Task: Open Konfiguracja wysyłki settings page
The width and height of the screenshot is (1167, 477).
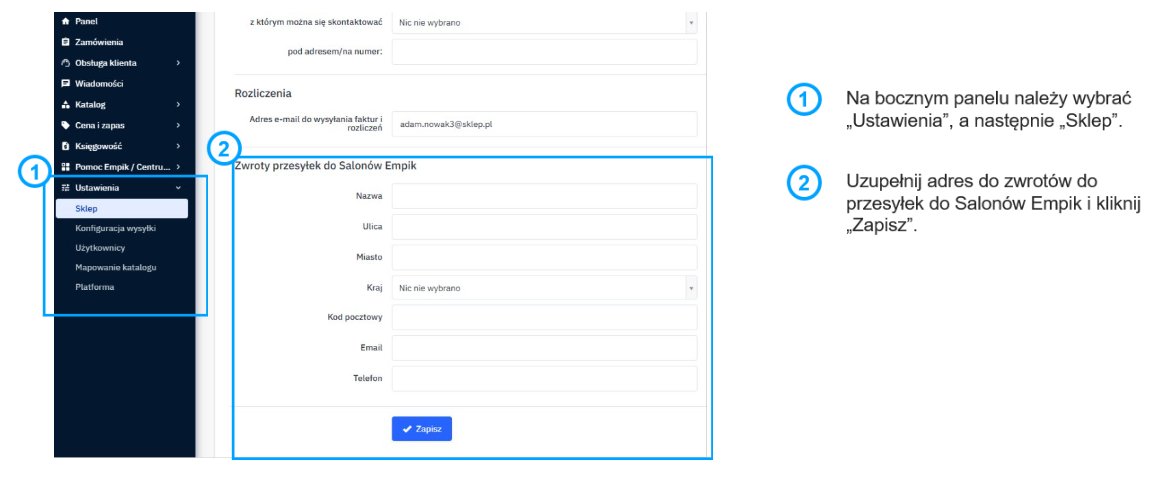Action: 115,228
